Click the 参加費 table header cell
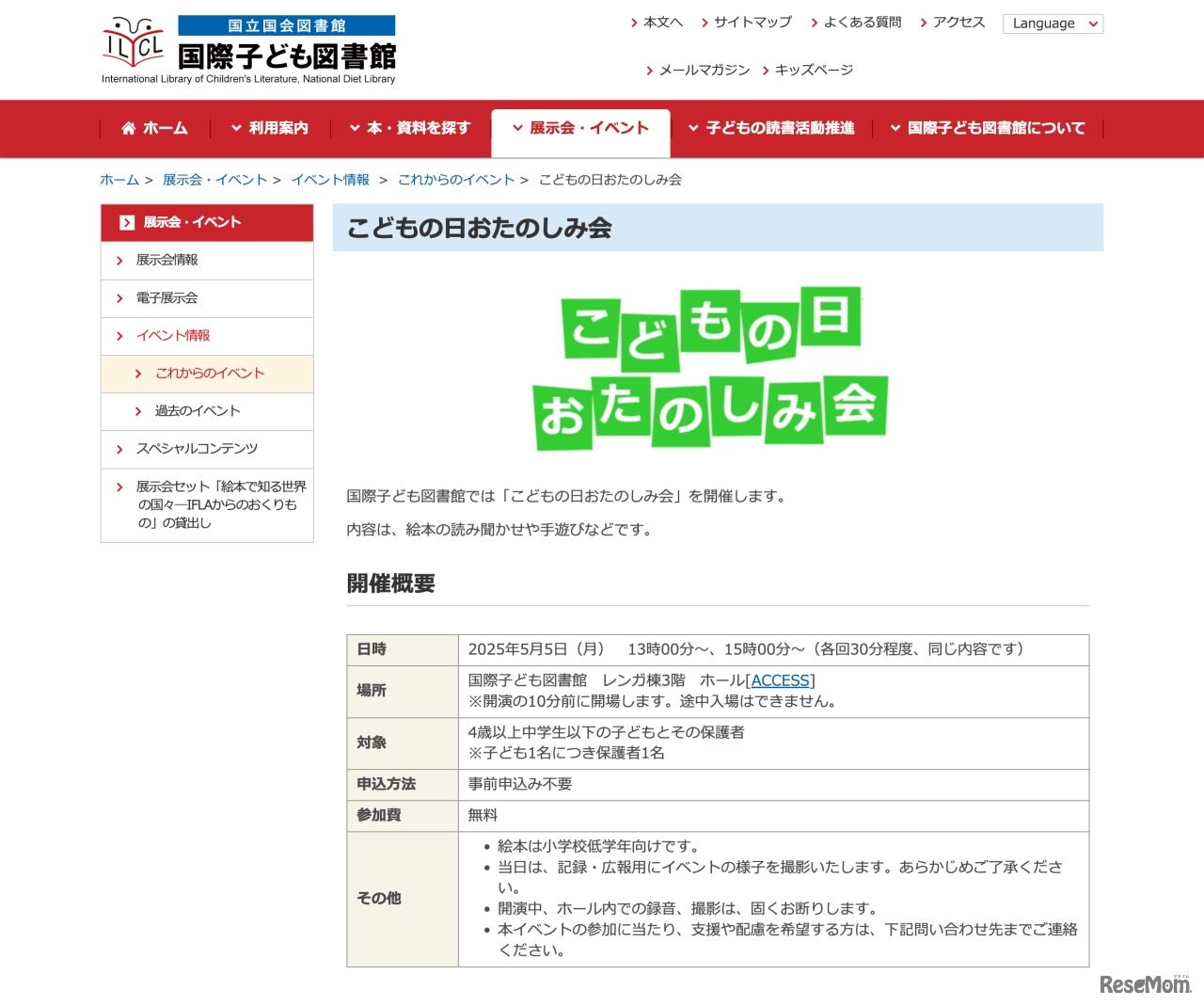This screenshot has height=1006, width=1204. pos(403,816)
